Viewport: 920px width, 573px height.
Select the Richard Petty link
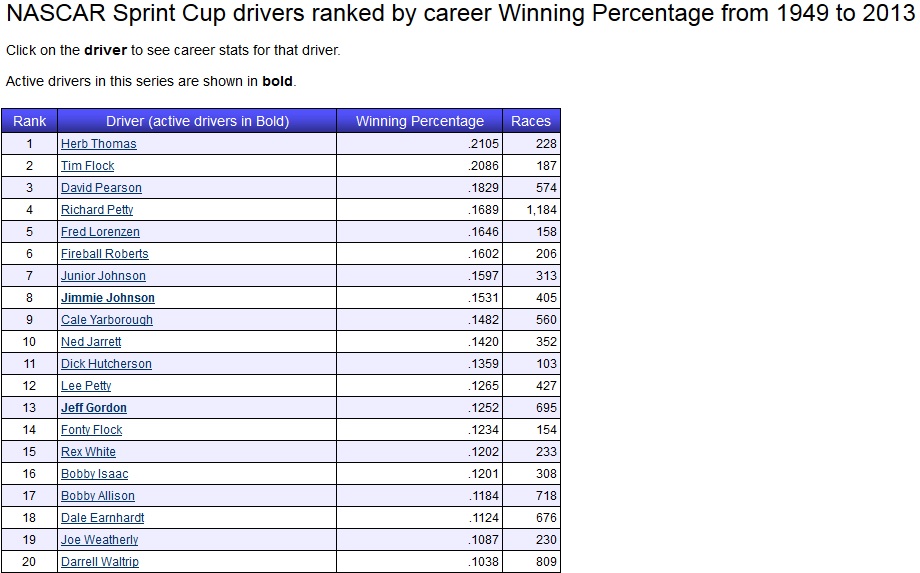tap(97, 210)
